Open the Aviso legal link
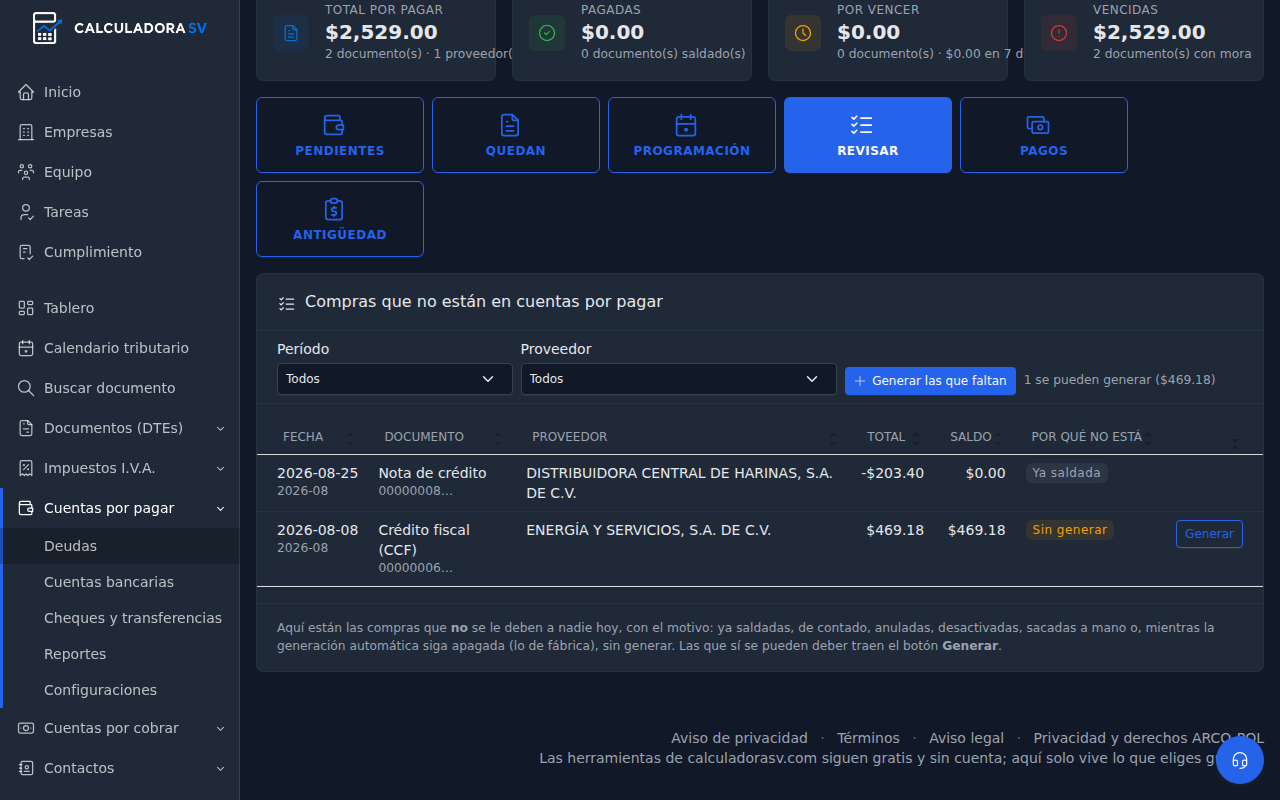 tap(966, 738)
